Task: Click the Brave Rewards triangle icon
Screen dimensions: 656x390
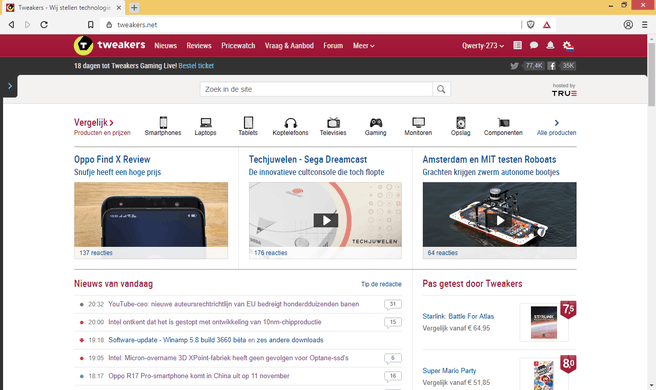Action: (546, 25)
